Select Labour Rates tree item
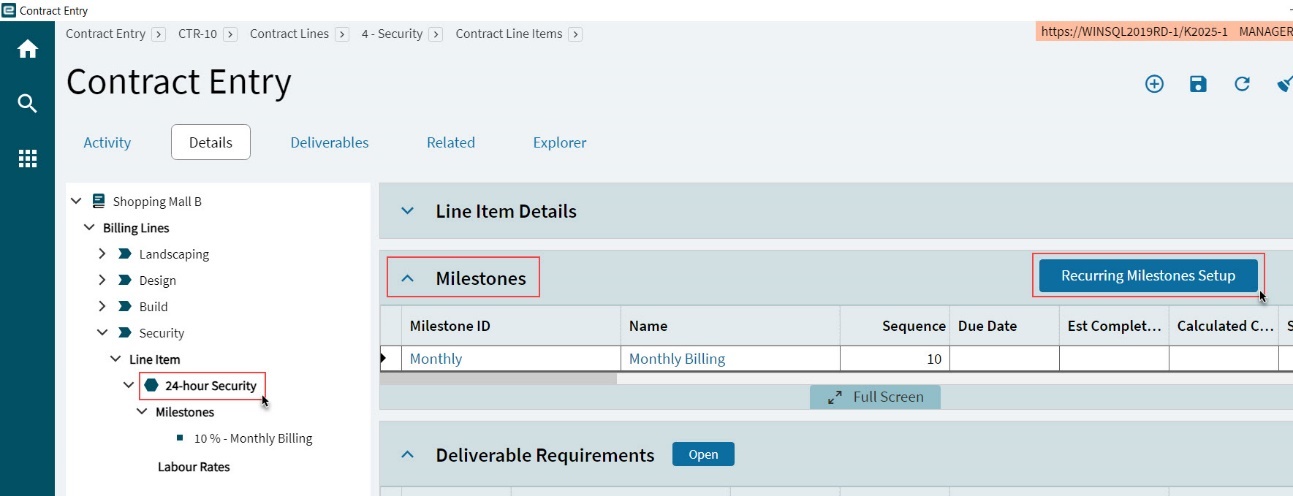 pyautogui.click(x=194, y=466)
